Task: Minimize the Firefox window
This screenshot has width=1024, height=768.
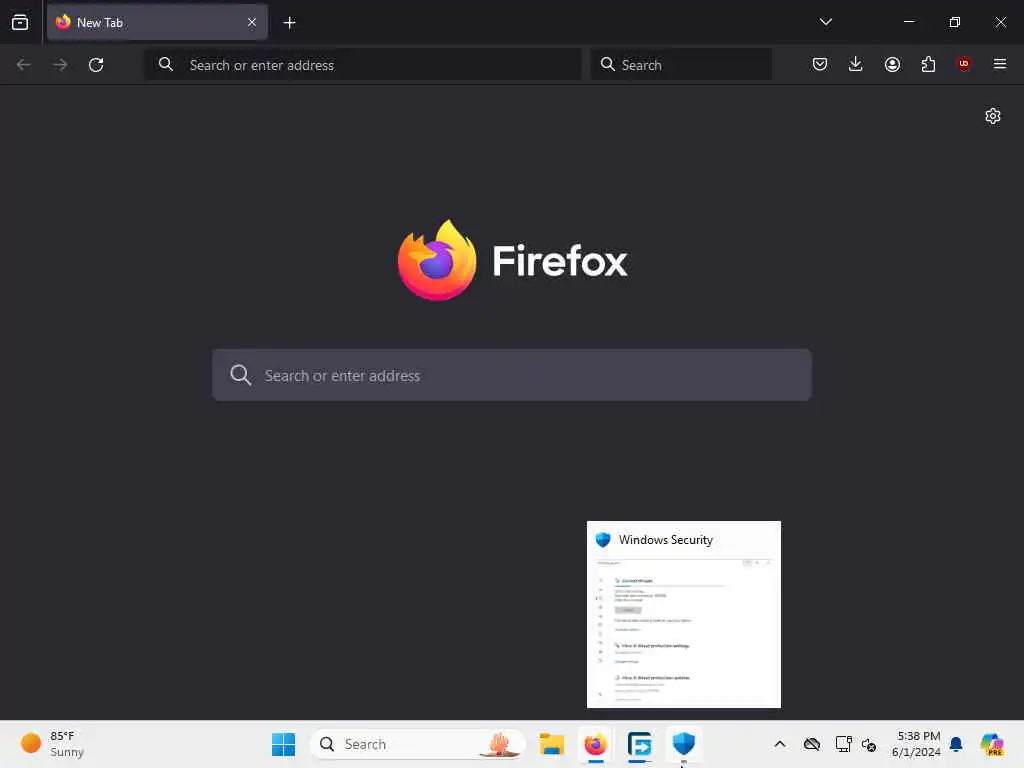Action: point(908,22)
